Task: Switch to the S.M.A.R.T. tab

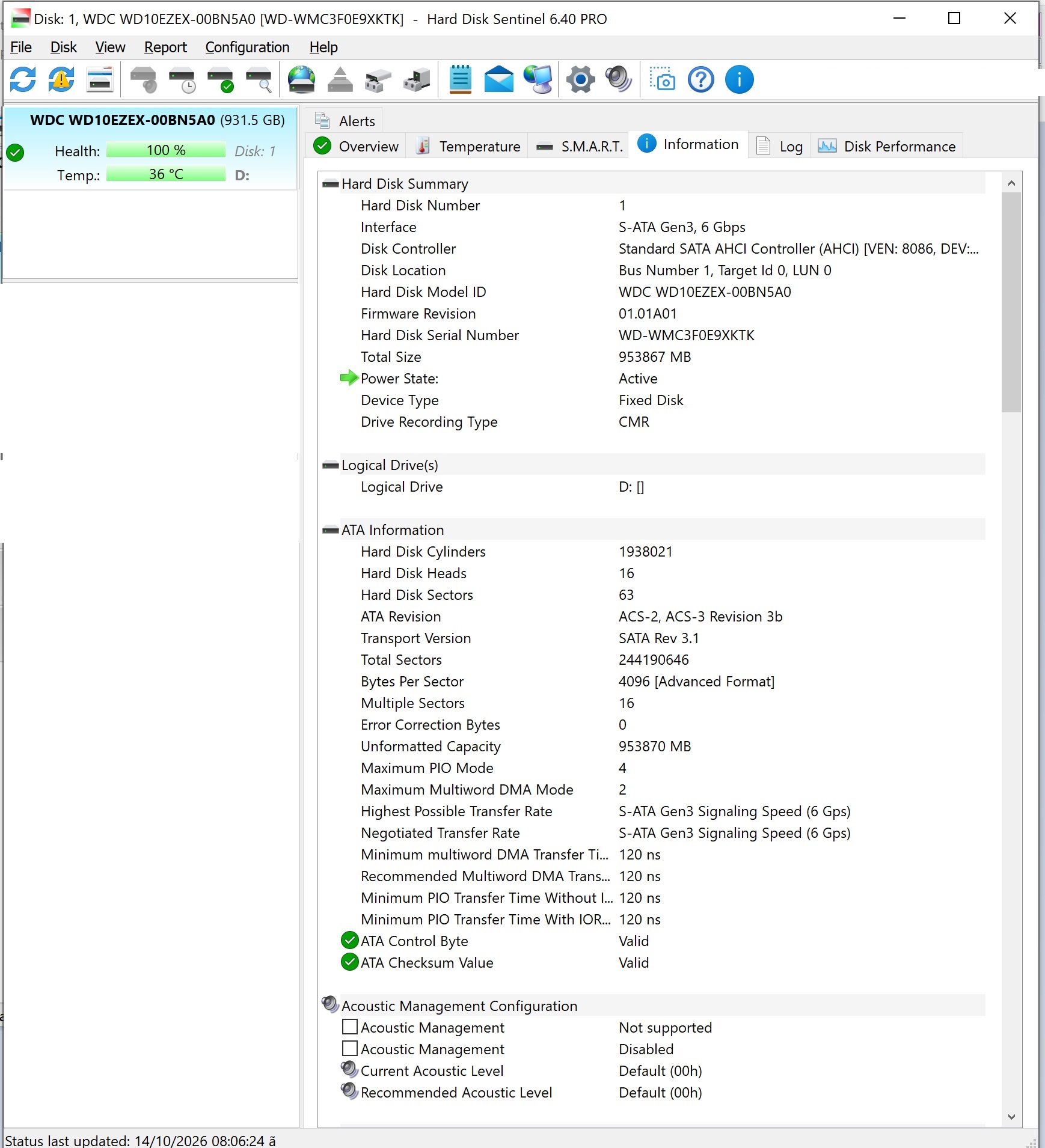Action: [x=578, y=146]
